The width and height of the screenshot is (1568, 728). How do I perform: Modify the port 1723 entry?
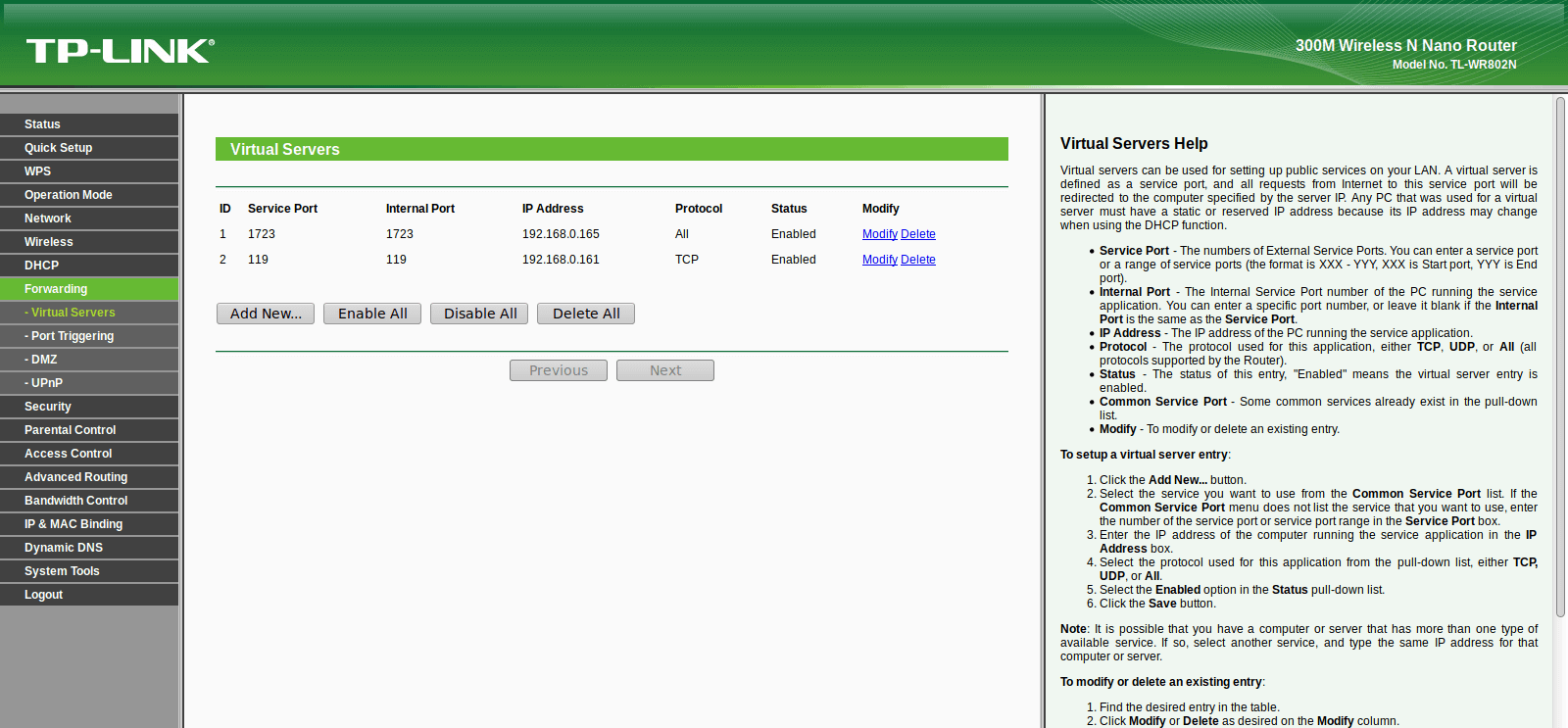tap(880, 234)
